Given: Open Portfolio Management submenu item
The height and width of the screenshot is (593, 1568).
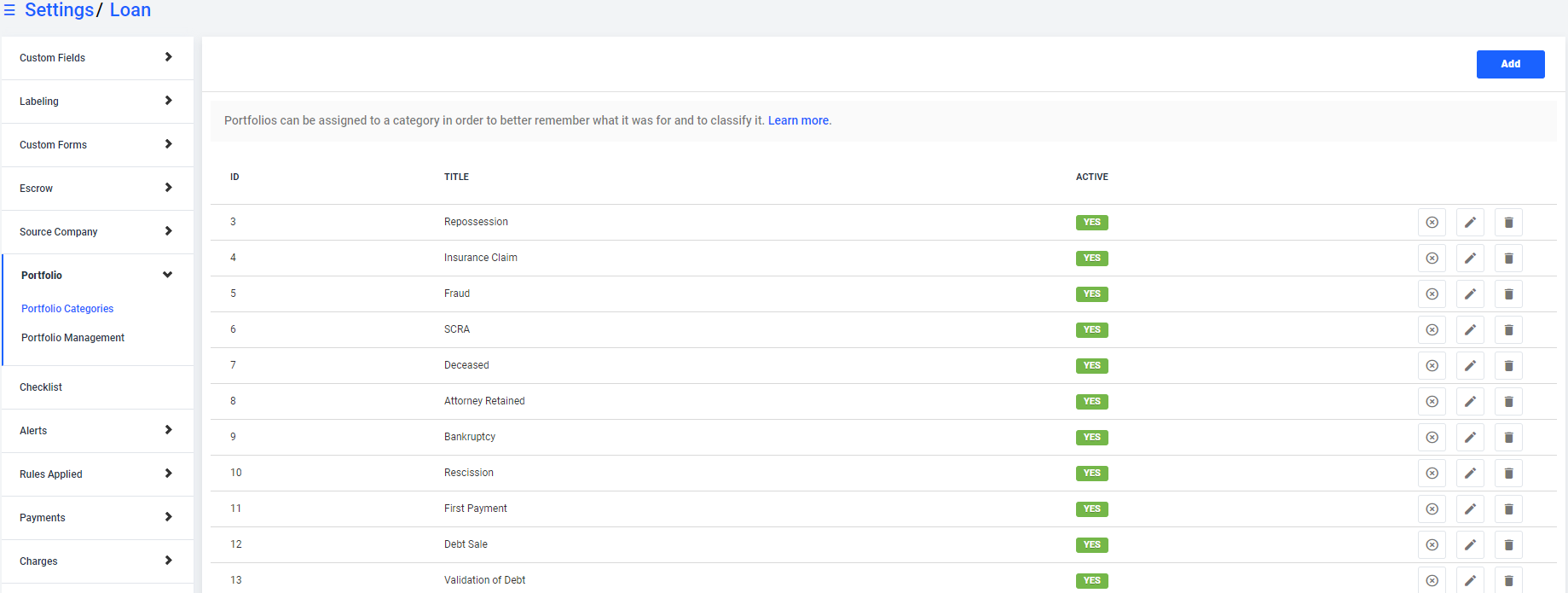Looking at the screenshot, I should pyautogui.click(x=72, y=338).
